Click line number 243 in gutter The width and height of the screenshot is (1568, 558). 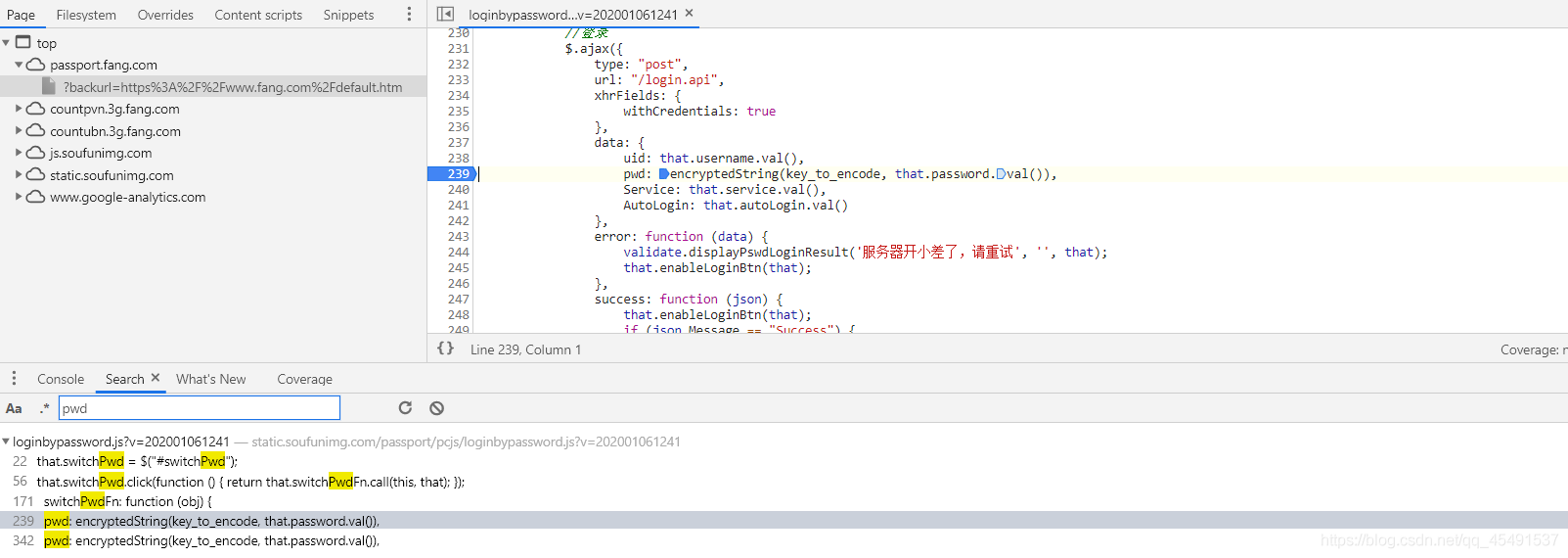coord(458,236)
